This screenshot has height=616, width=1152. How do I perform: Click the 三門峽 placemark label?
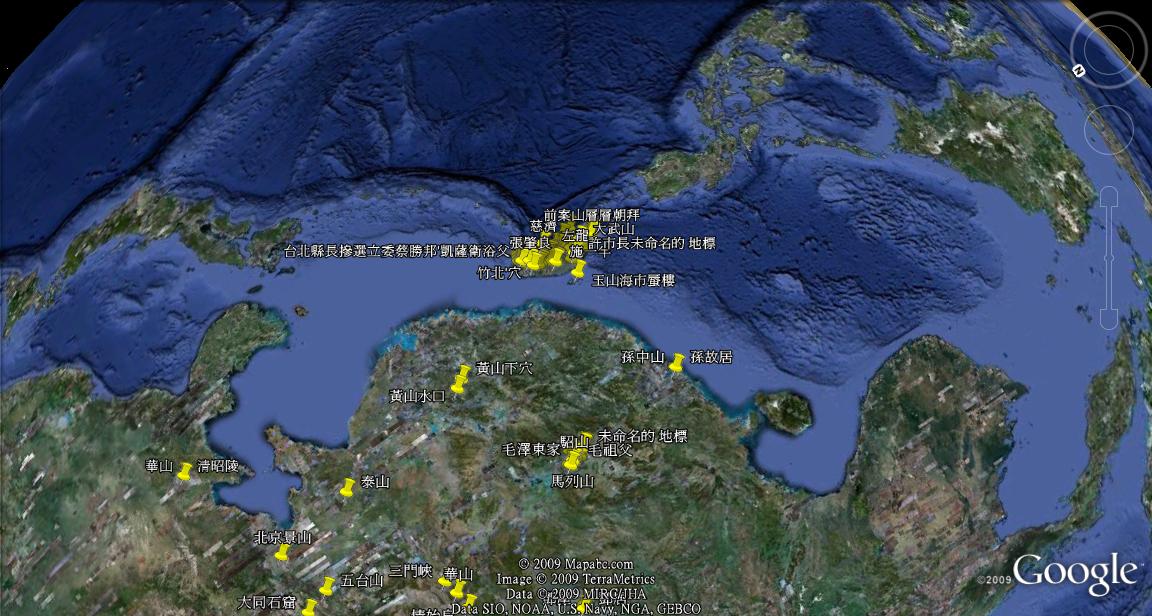click(x=411, y=571)
